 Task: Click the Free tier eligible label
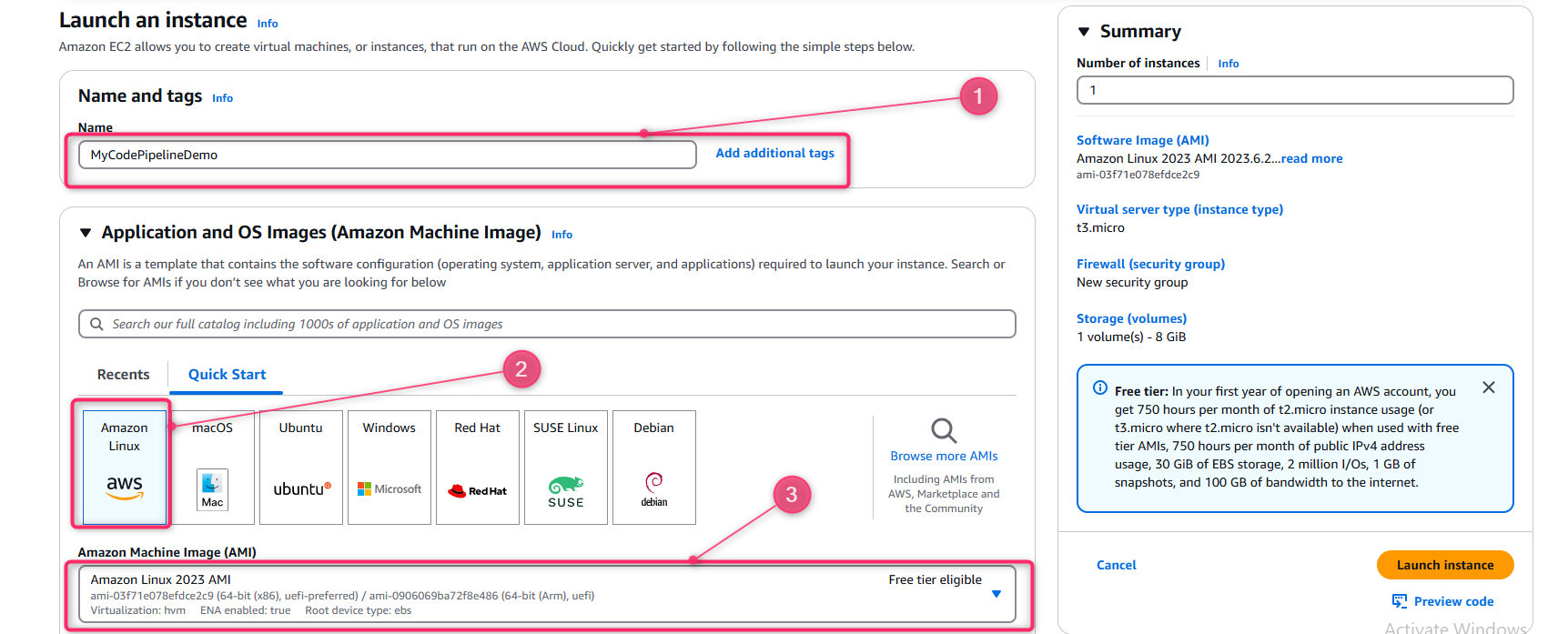point(935,579)
